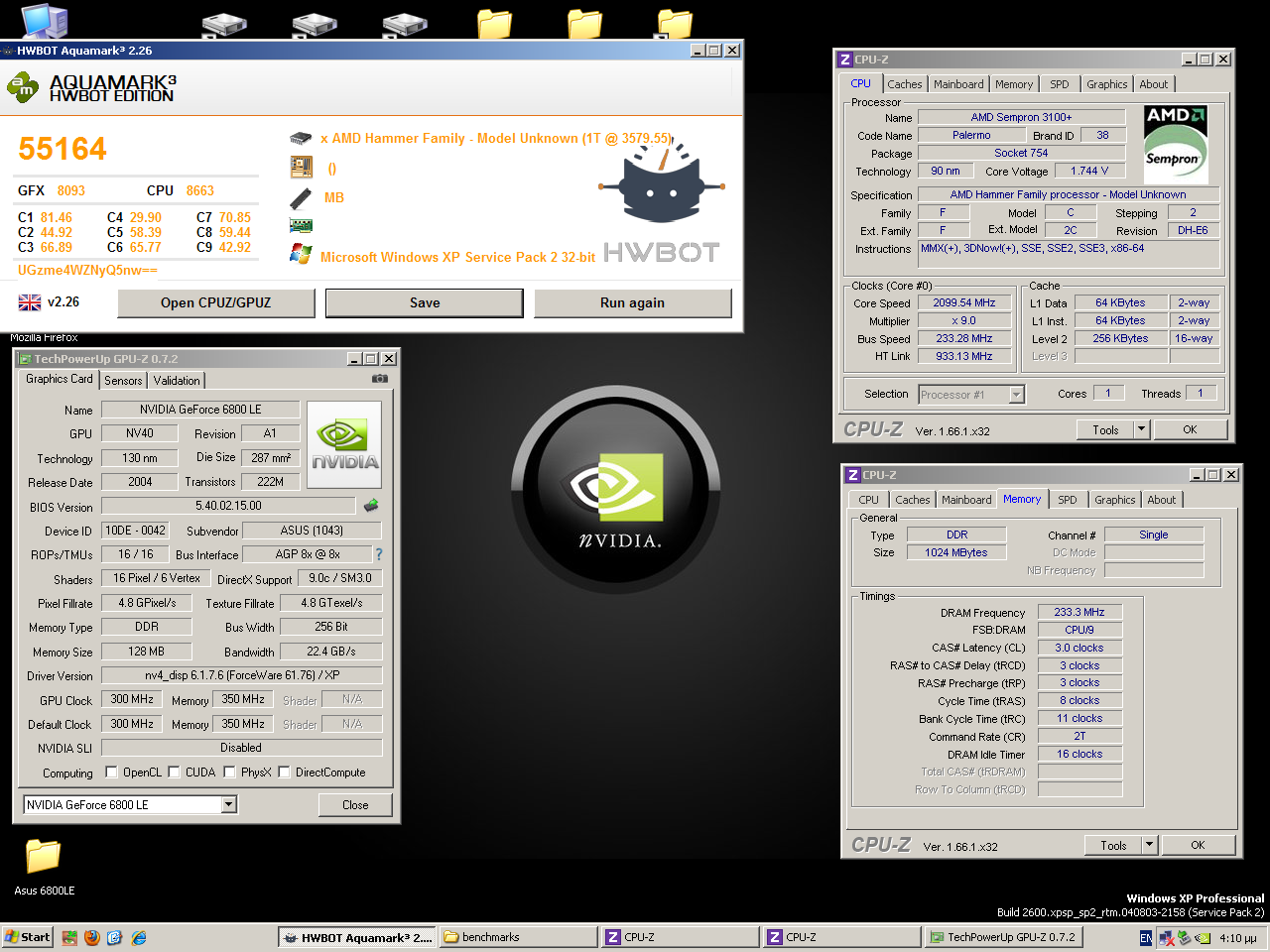The width and height of the screenshot is (1270, 952).
Task: Open the GPU selector dropdown showing GeForce 6800 LE
Action: [229, 804]
